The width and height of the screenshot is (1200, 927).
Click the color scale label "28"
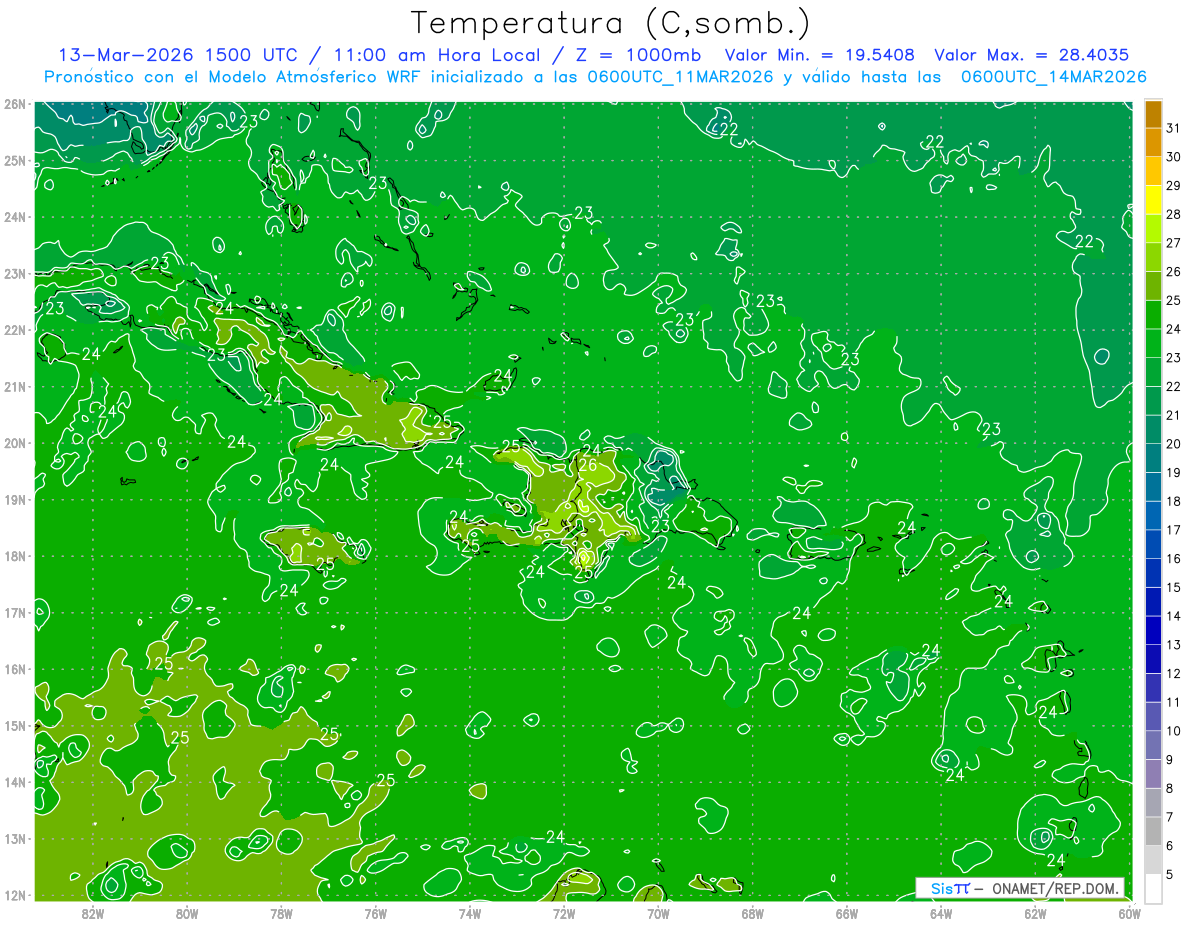(x=1174, y=214)
